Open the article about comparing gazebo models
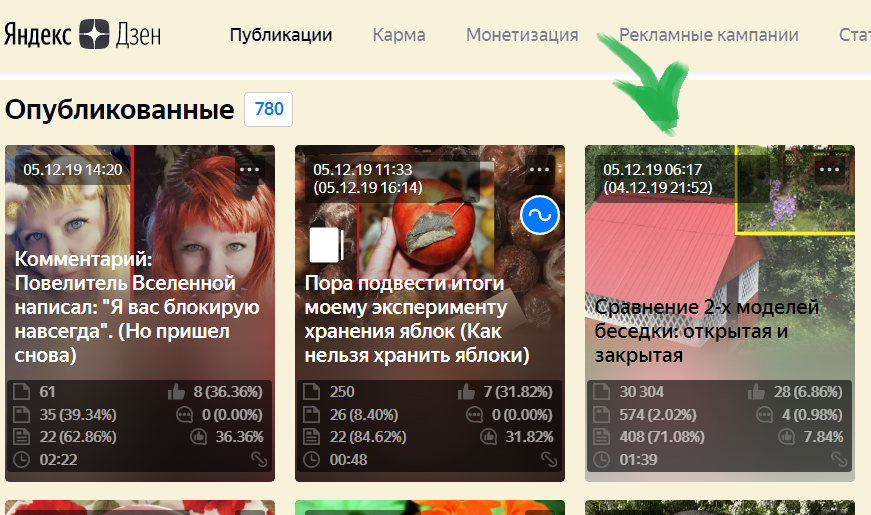The height and width of the screenshot is (515, 871). click(x=707, y=331)
